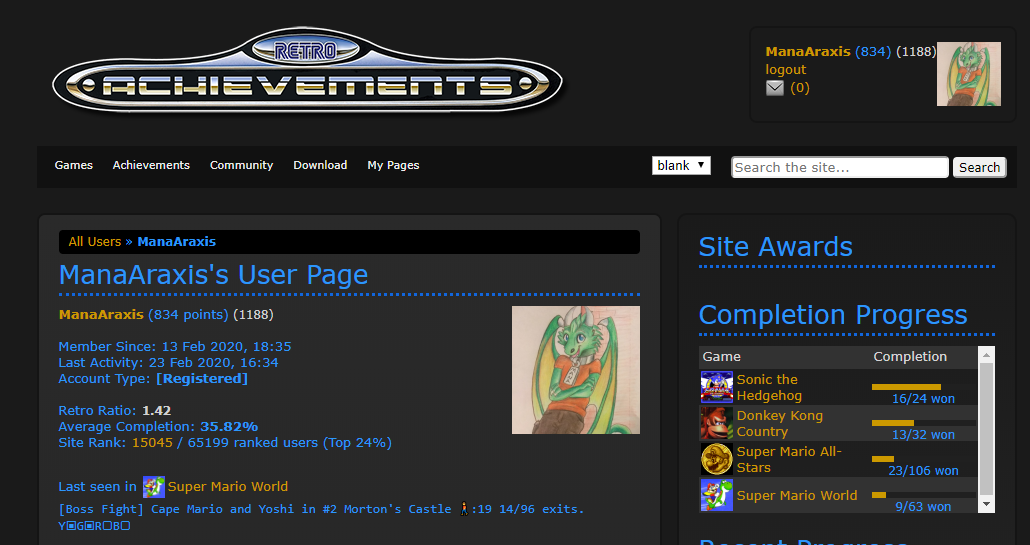Click the Completion column header
This screenshot has width=1030, height=545.
(910, 357)
